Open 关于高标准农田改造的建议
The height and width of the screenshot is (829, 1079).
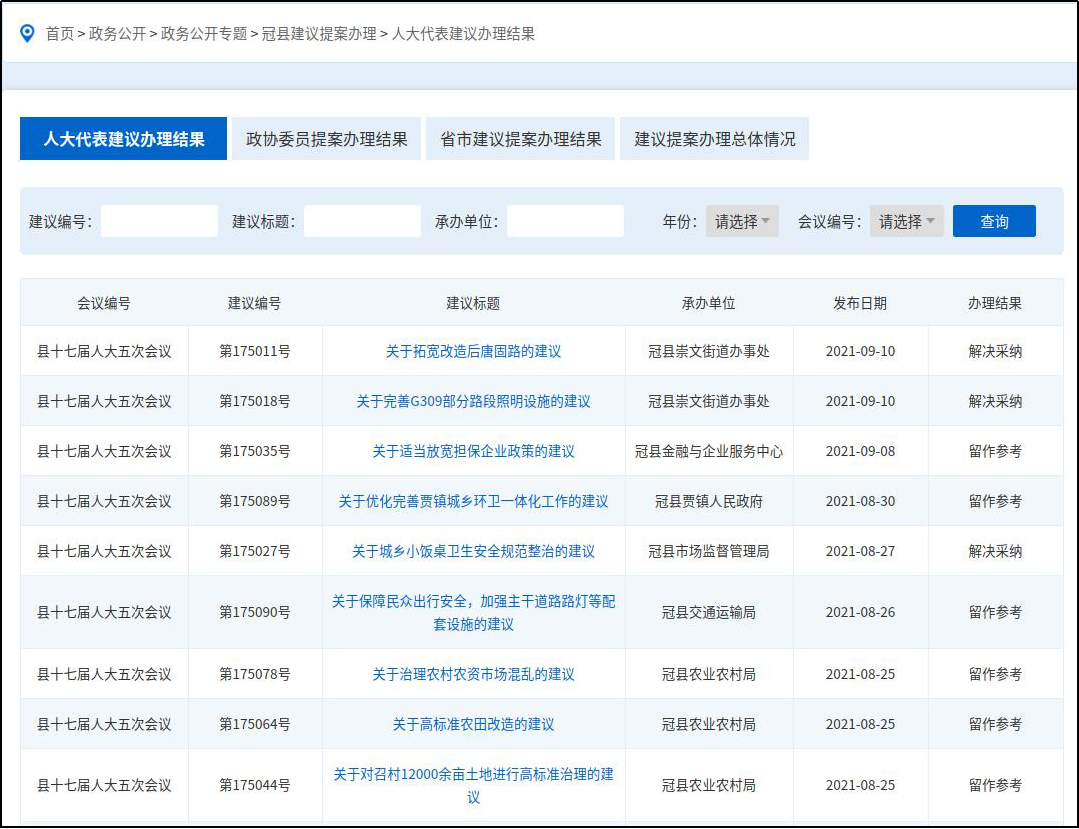pyautogui.click(x=473, y=724)
